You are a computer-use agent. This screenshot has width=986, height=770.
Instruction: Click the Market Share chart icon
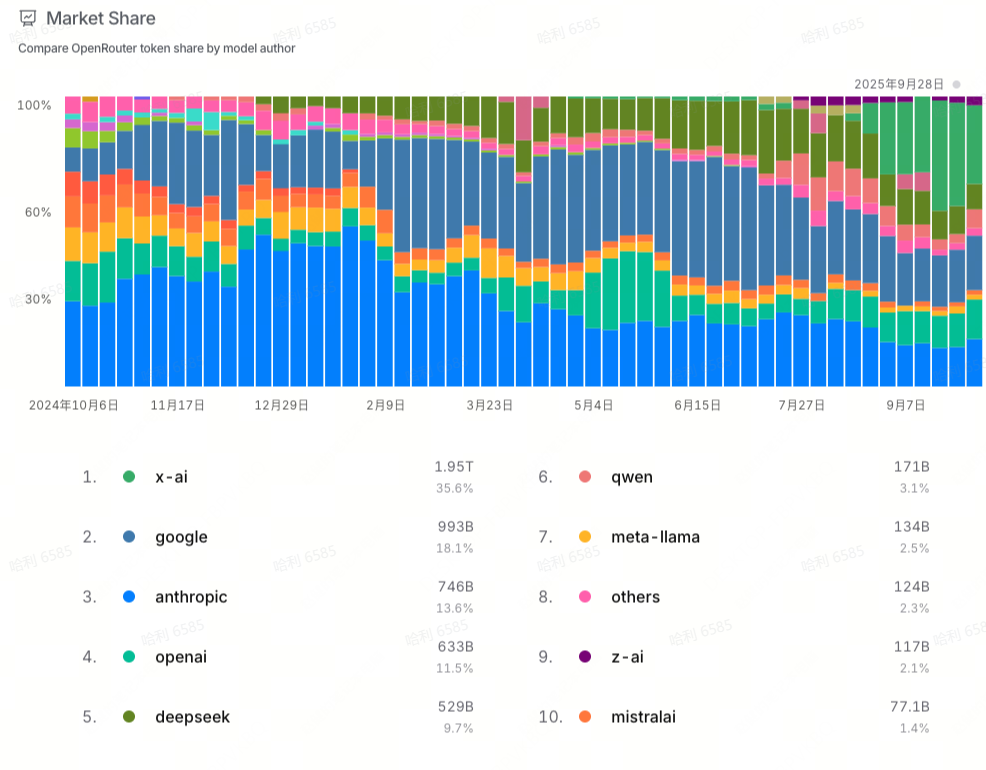point(28,18)
